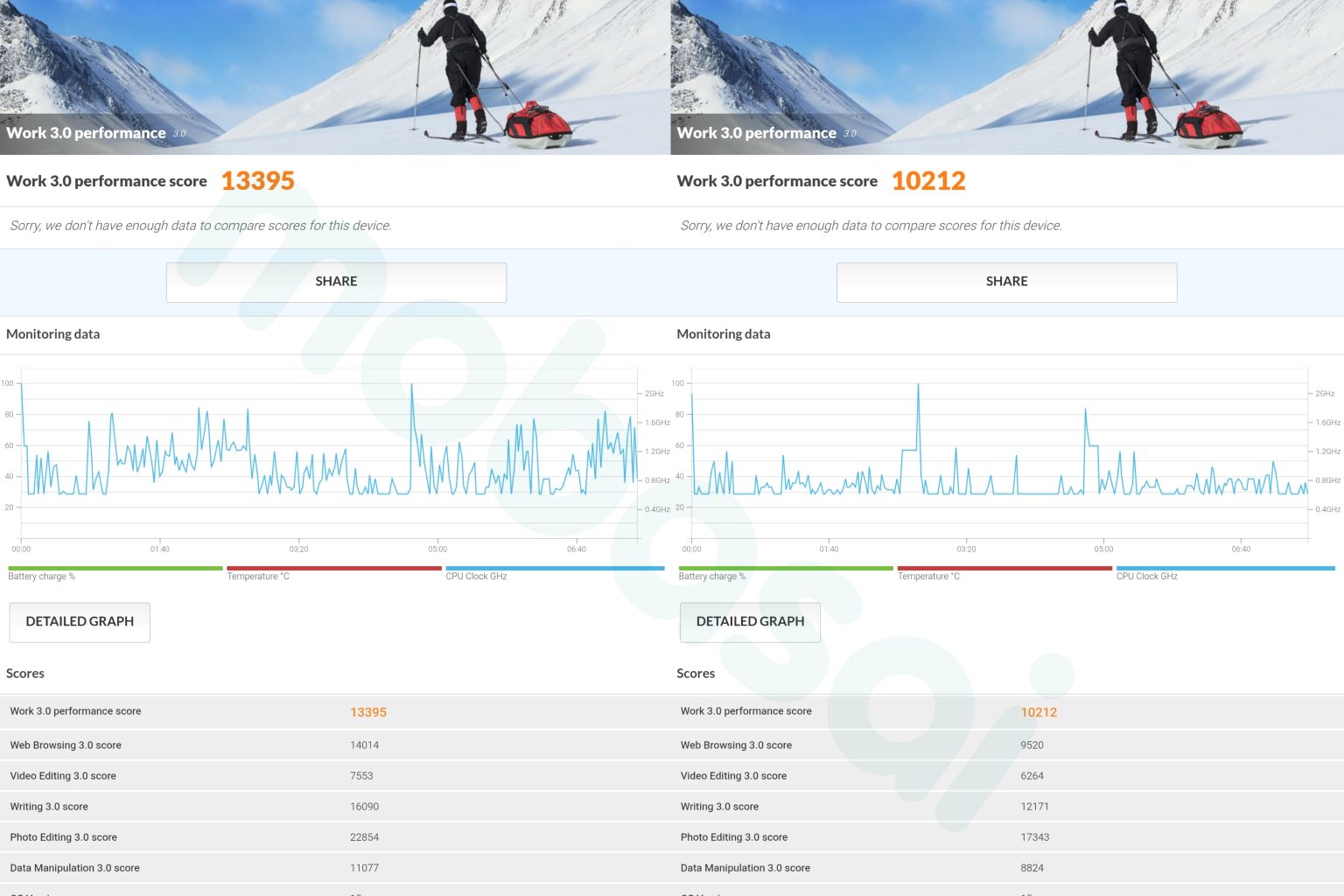Select Video Editing 3.0 score row showing 6264
Image resolution: width=1344 pixels, height=896 pixels.
(x=1006, y=776)
